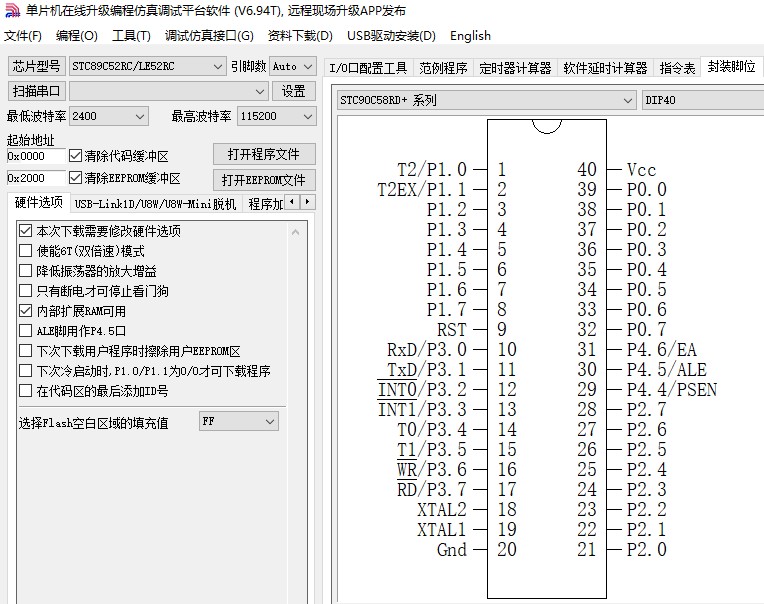The height and width of the screenshot is (604, 764).
Task: Toggle 本次下载需要修改硬件选项 checkbox
Action: tap(25, 231)
